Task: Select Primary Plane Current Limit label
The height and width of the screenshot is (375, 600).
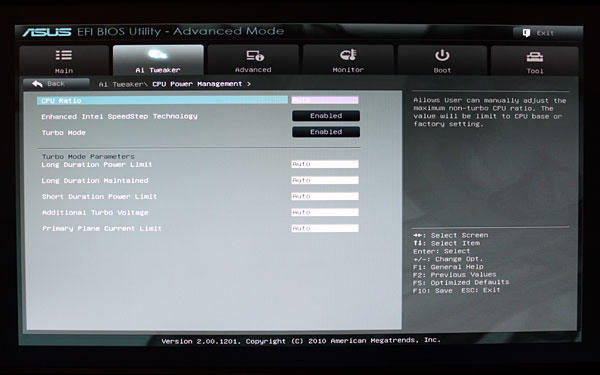Action: [102, 229]
